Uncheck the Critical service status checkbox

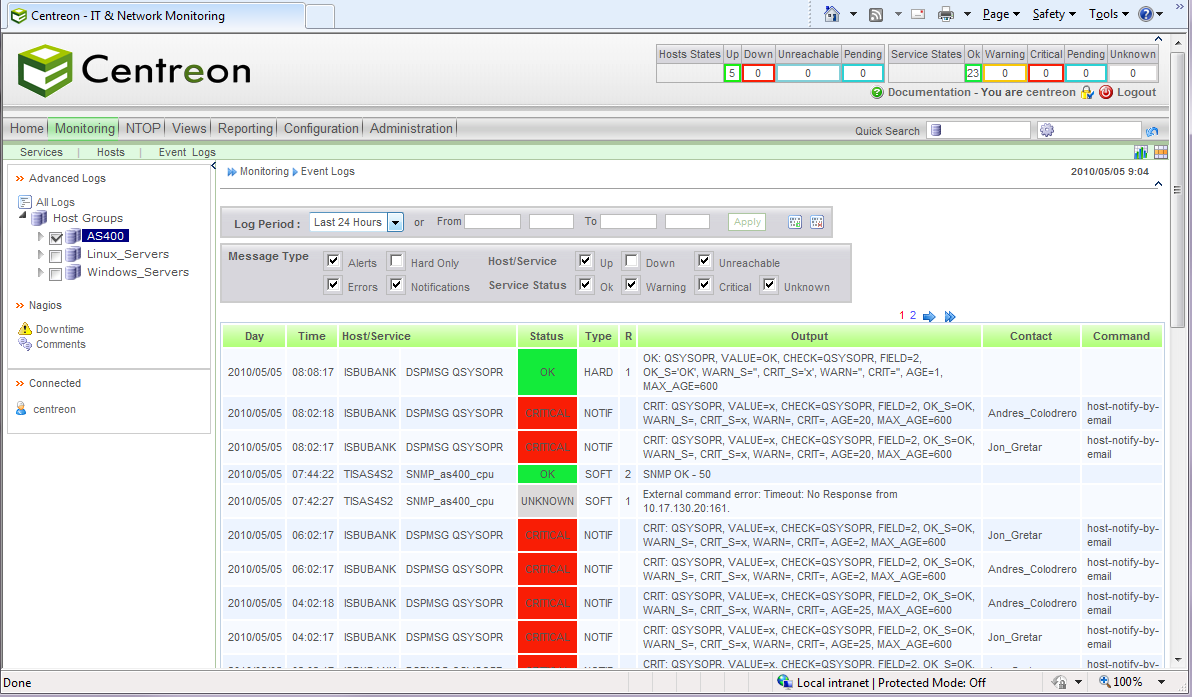(703, 285)
